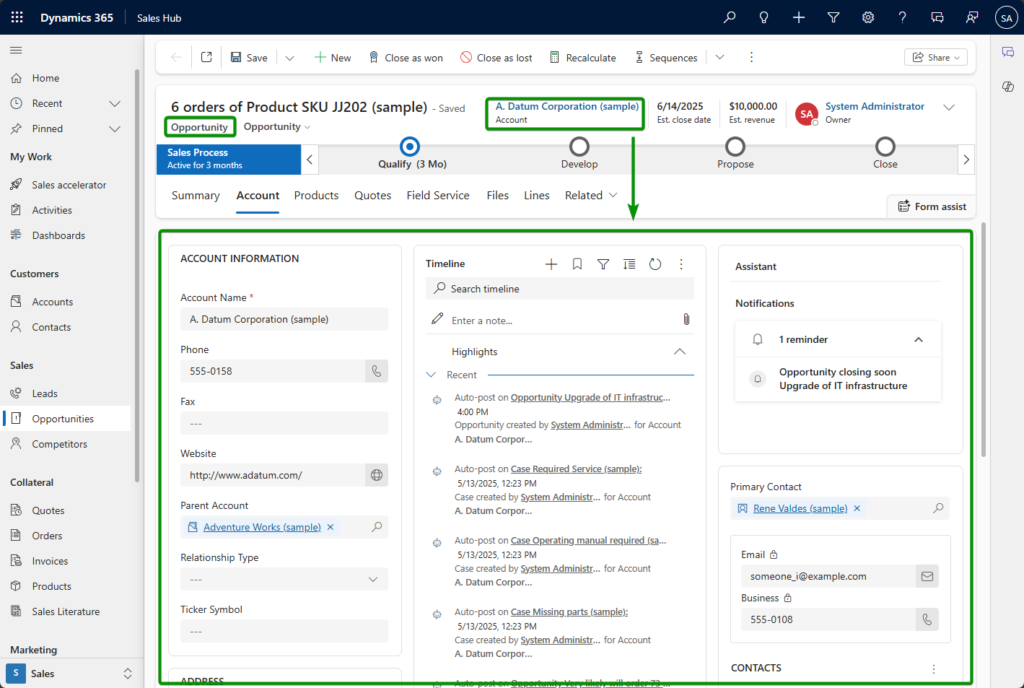Click Close as won button
This screenshot has height=688, width=1024.
point(406,57)
